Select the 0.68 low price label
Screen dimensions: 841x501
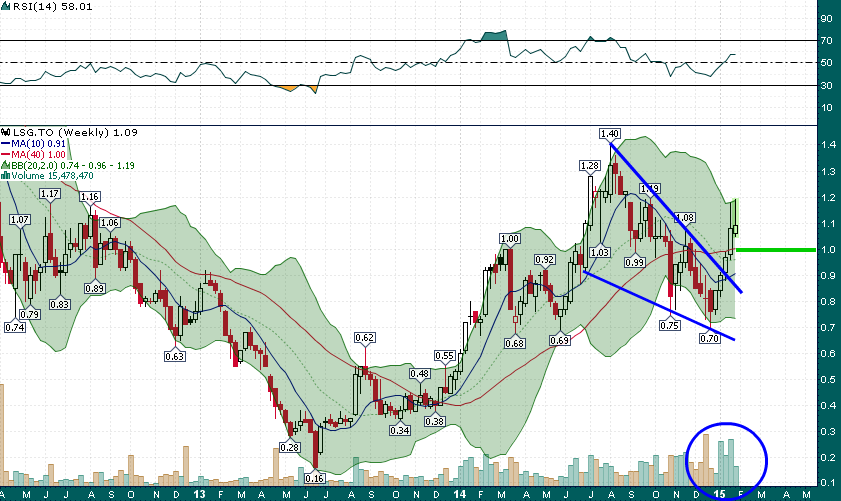(515, 343)
